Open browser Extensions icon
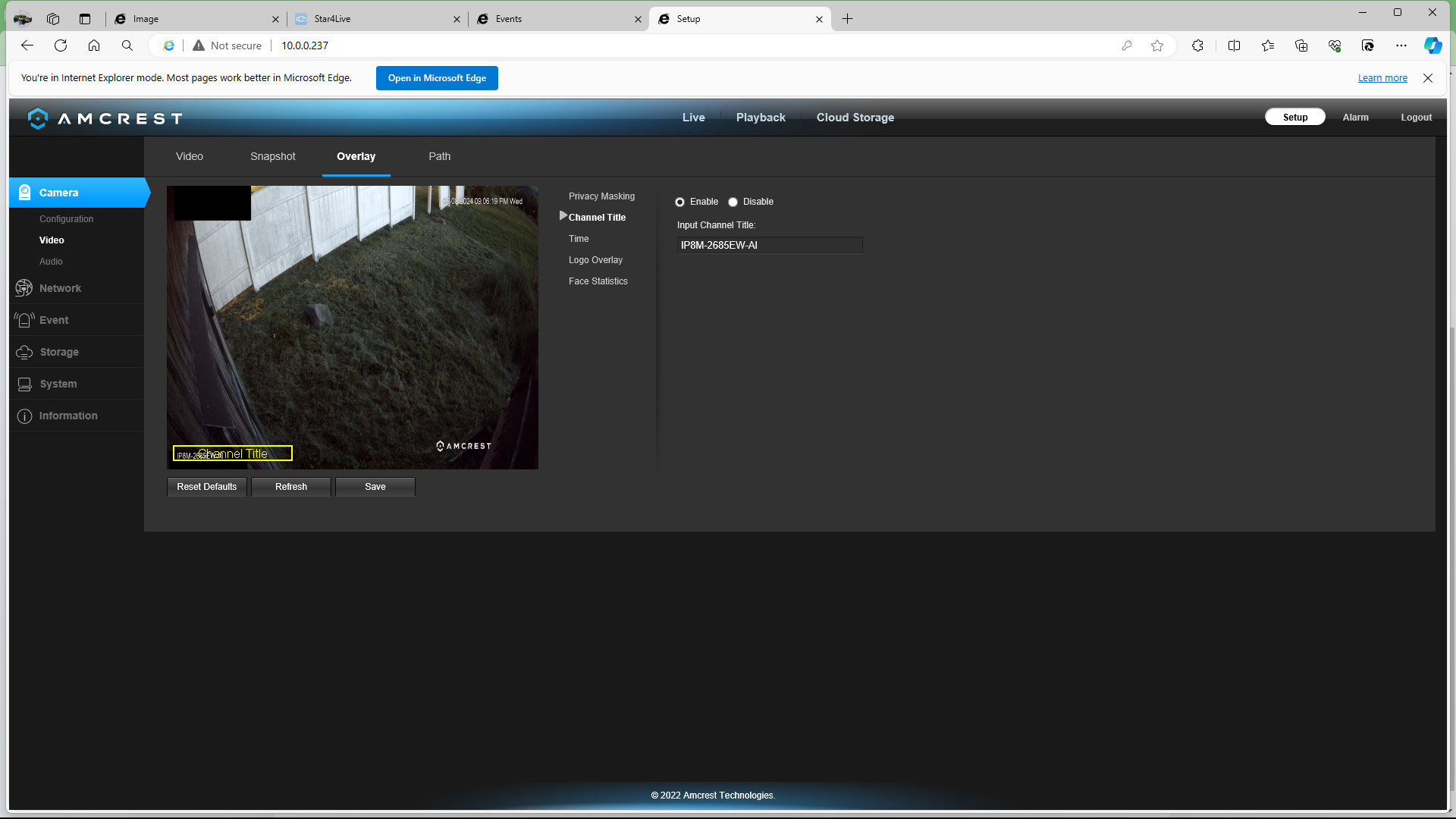The height and width of the screenshot is (819, 1456). 1197,45
